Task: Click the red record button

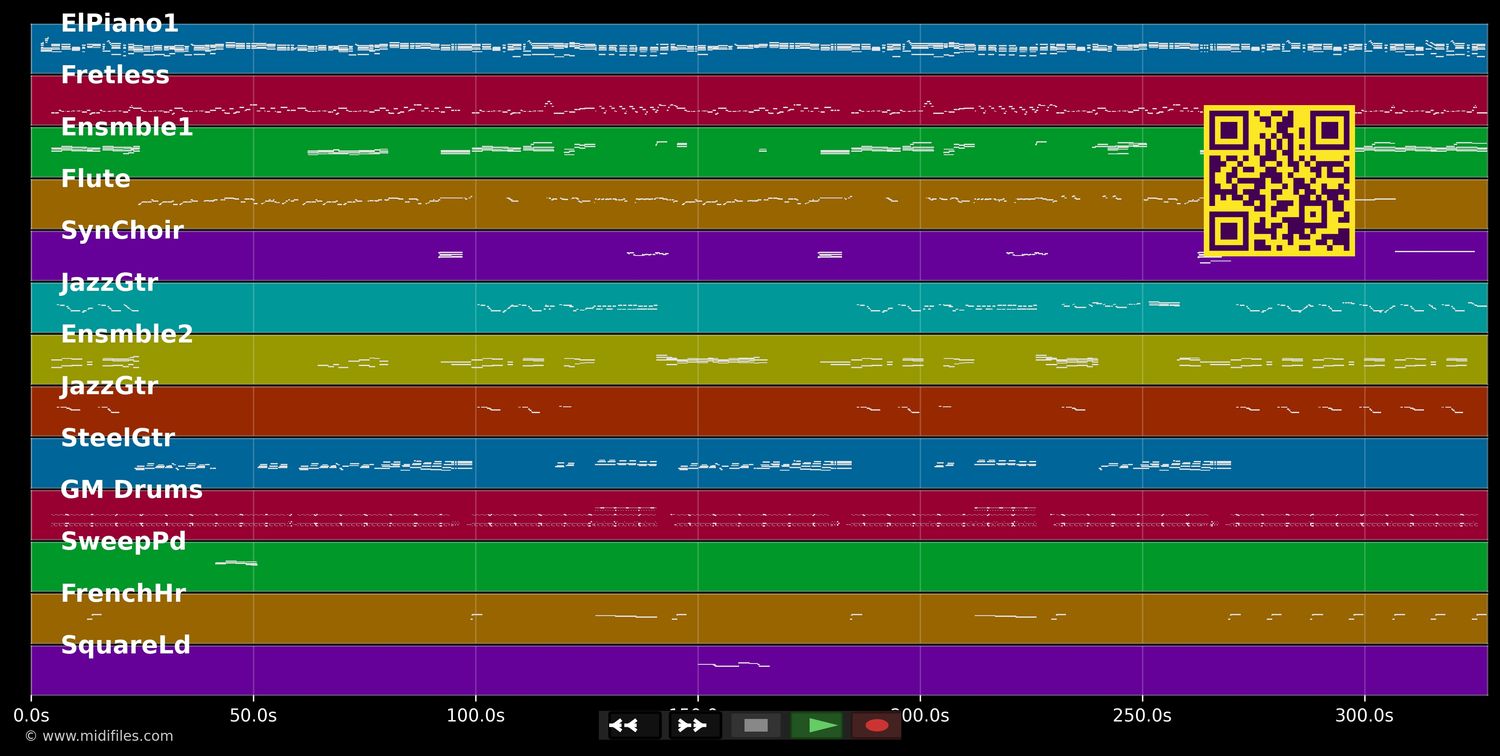Action: [x=876, y=725]
